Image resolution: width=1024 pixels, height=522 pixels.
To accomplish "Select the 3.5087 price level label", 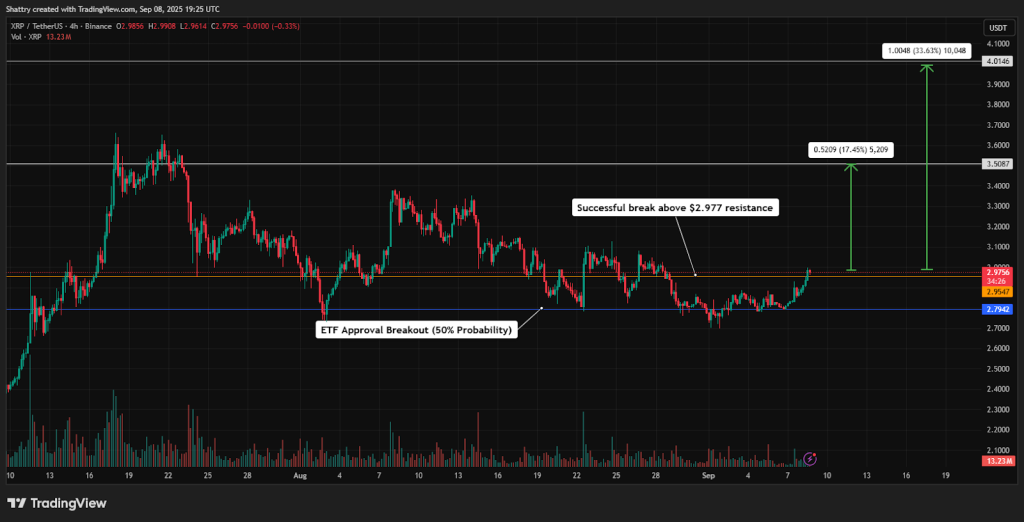I will coord(999,163).
